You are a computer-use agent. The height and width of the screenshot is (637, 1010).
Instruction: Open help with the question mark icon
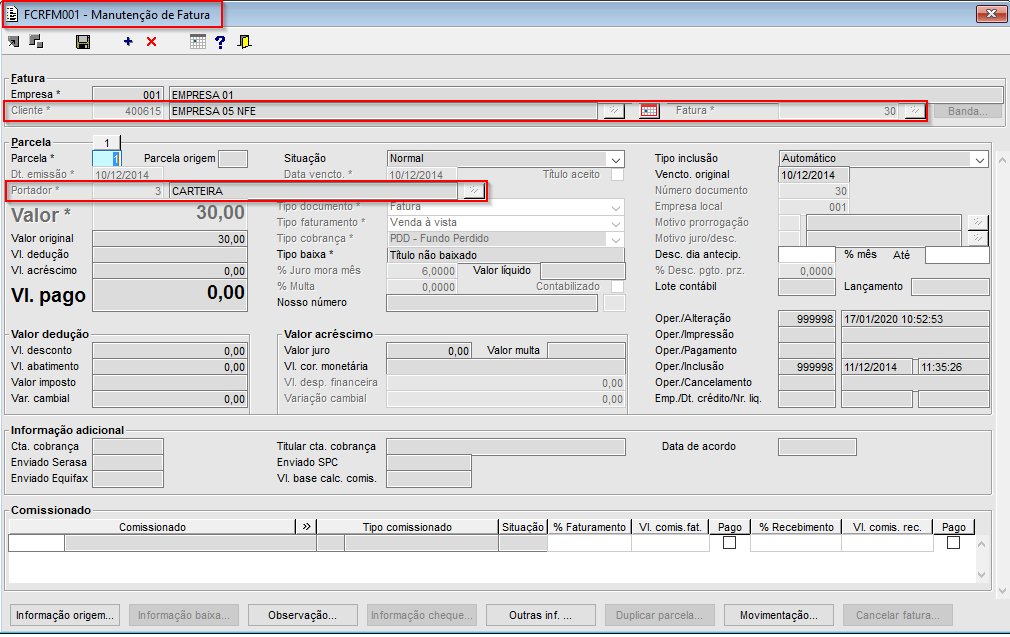220,42
